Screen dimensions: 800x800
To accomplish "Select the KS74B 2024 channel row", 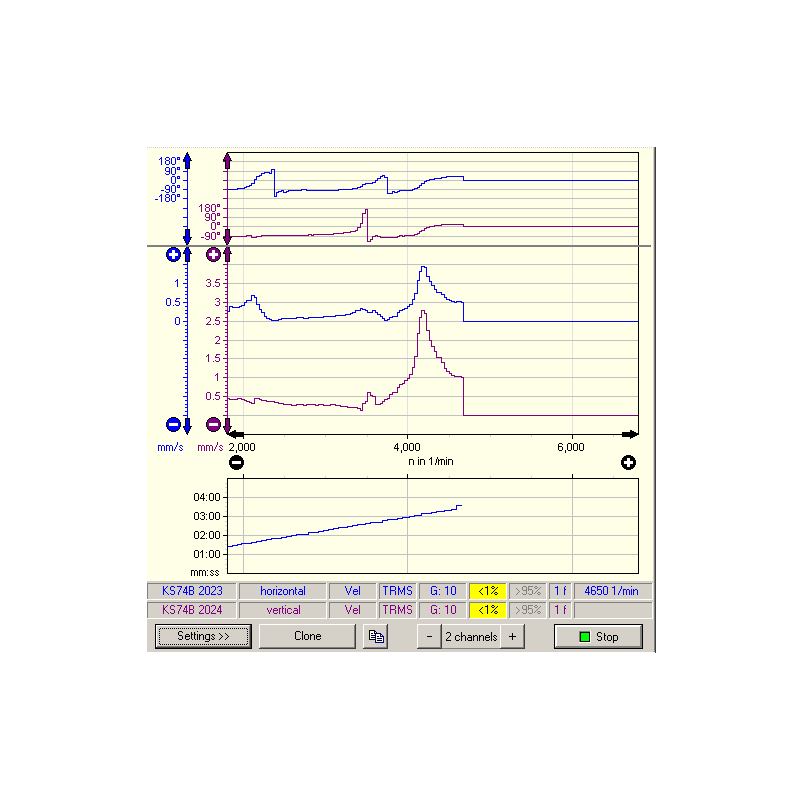I will click(192, 609).
